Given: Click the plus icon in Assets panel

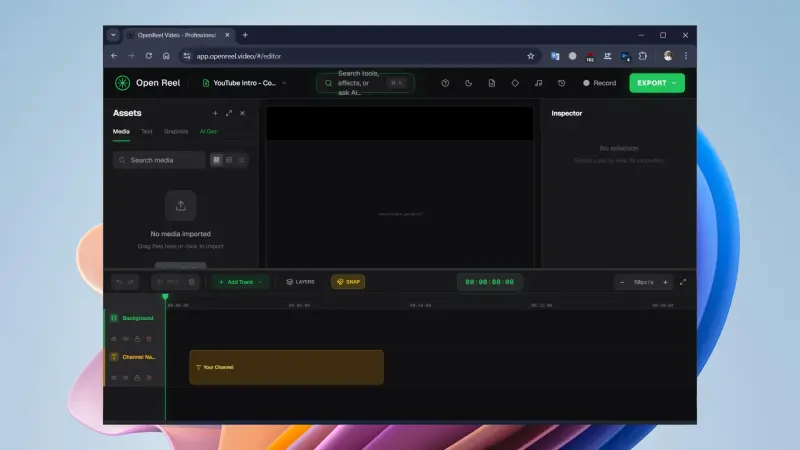Looking at the screenshot, I should coord(215,113).
